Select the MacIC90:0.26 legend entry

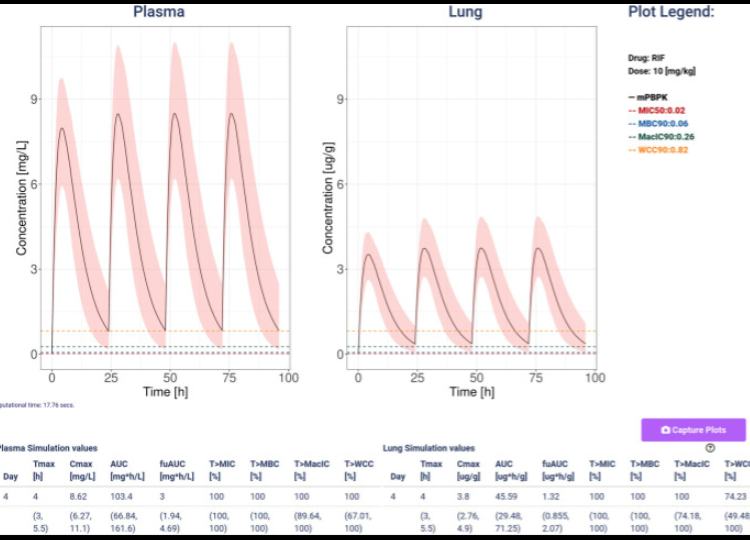pos(661,137)
